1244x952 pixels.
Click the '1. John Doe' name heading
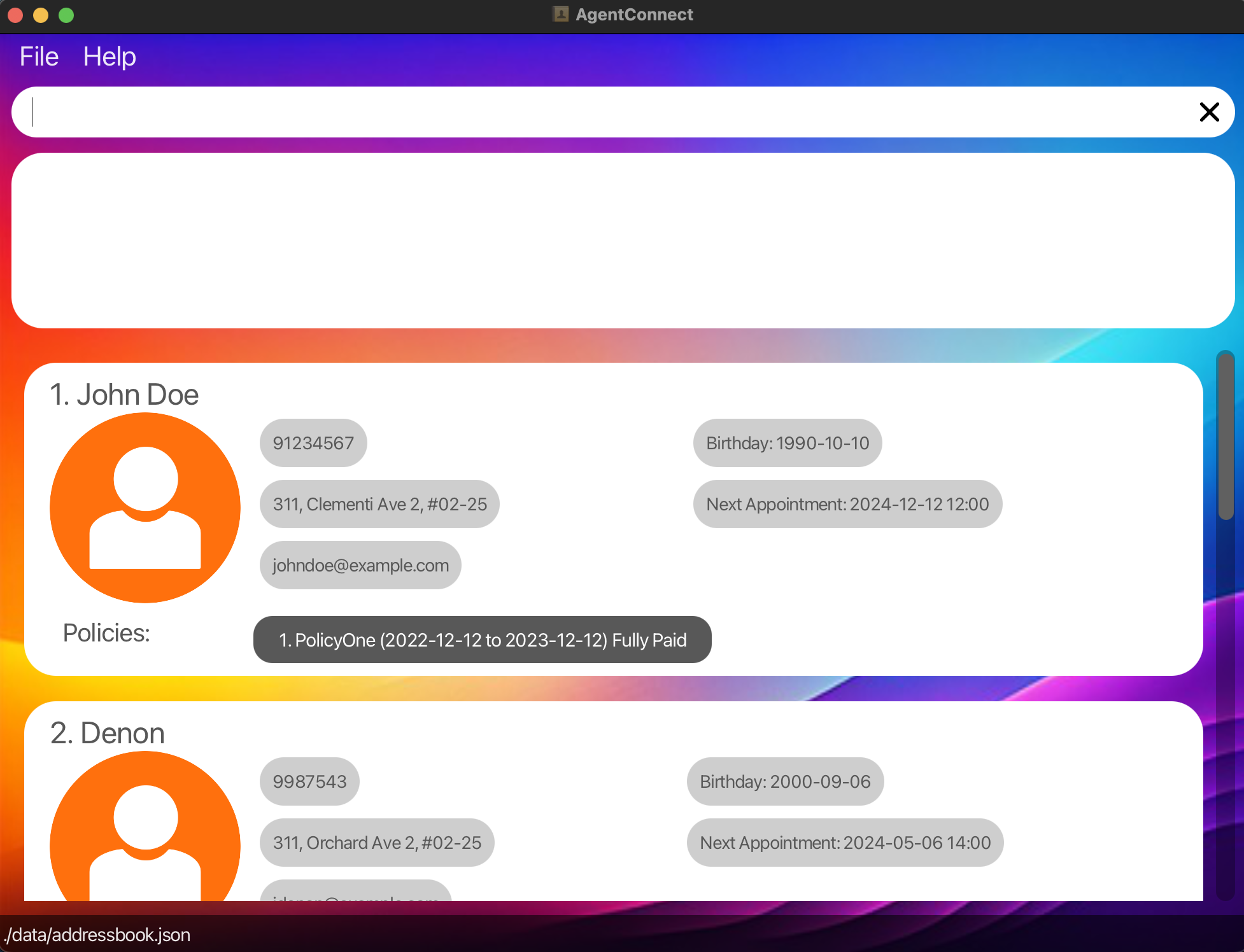124,395
